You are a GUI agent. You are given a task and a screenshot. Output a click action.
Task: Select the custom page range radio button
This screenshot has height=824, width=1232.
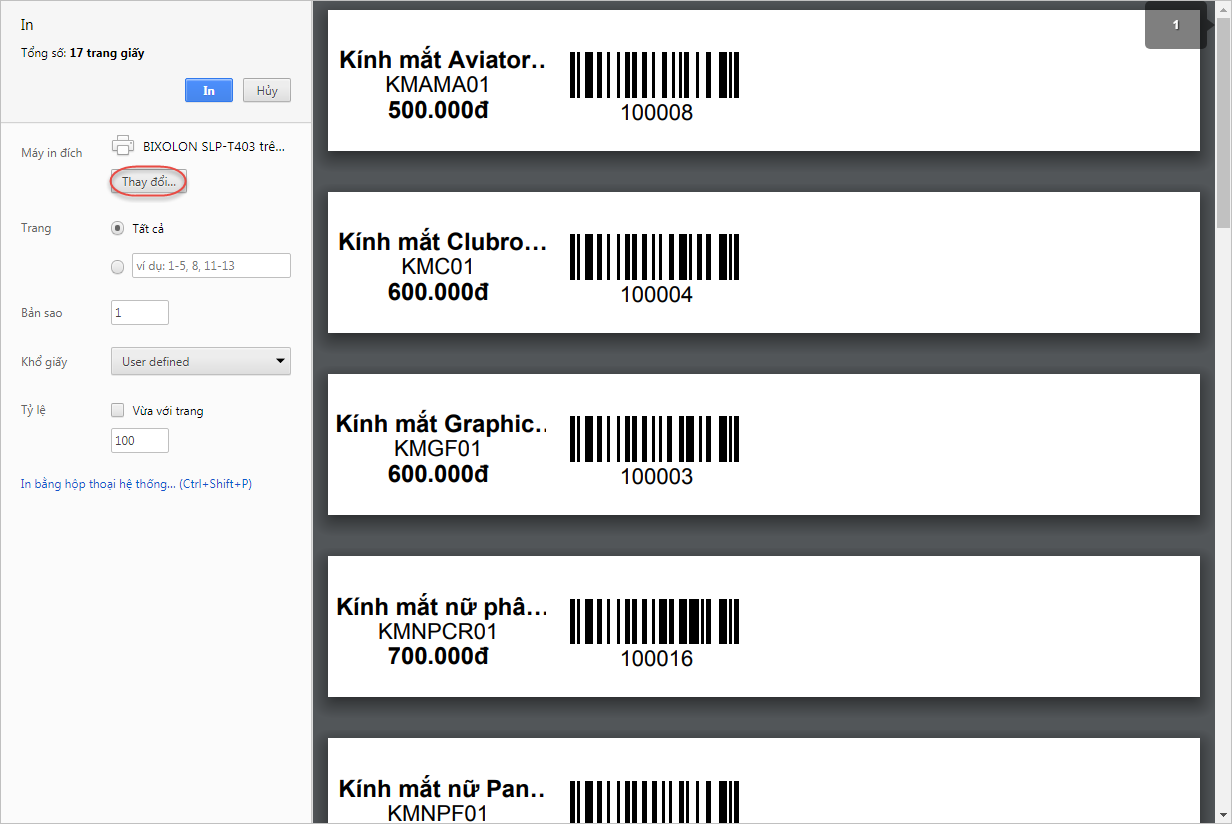[x=118, y=266]
